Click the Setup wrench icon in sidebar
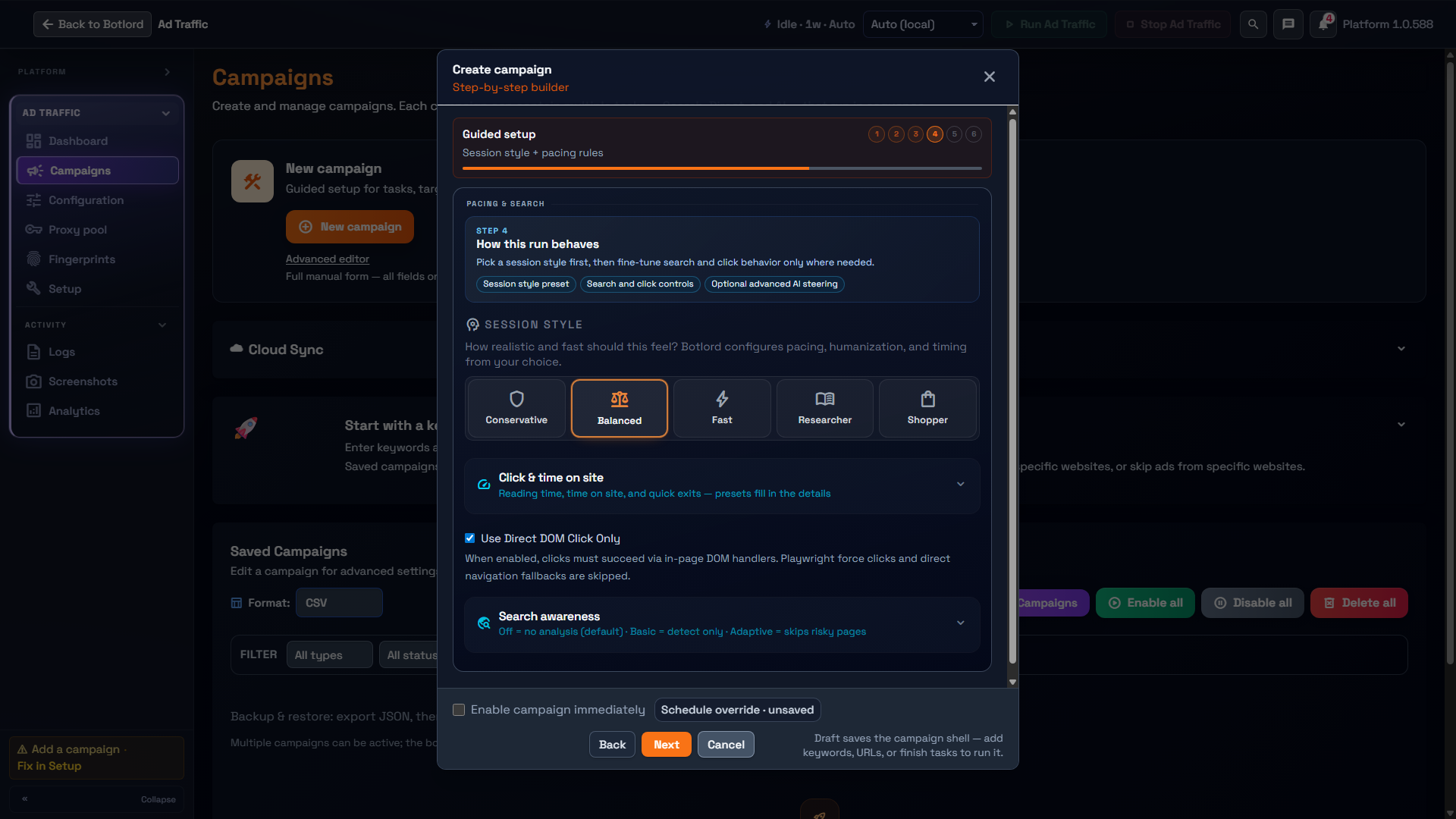Image resolution: width=1456 pixels, height=819 pixels. click(x=33, y=288)
